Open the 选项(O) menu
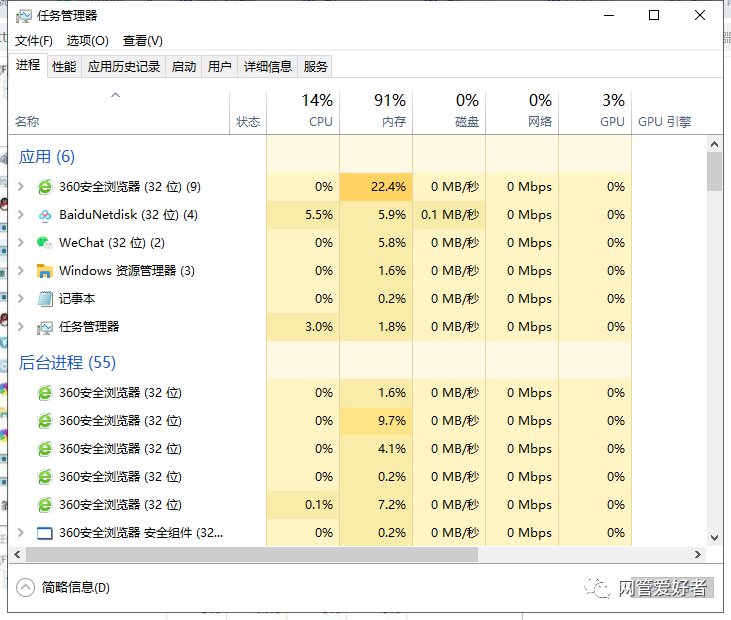The height and width of the screenshot is (620, 731). (88, 41)
